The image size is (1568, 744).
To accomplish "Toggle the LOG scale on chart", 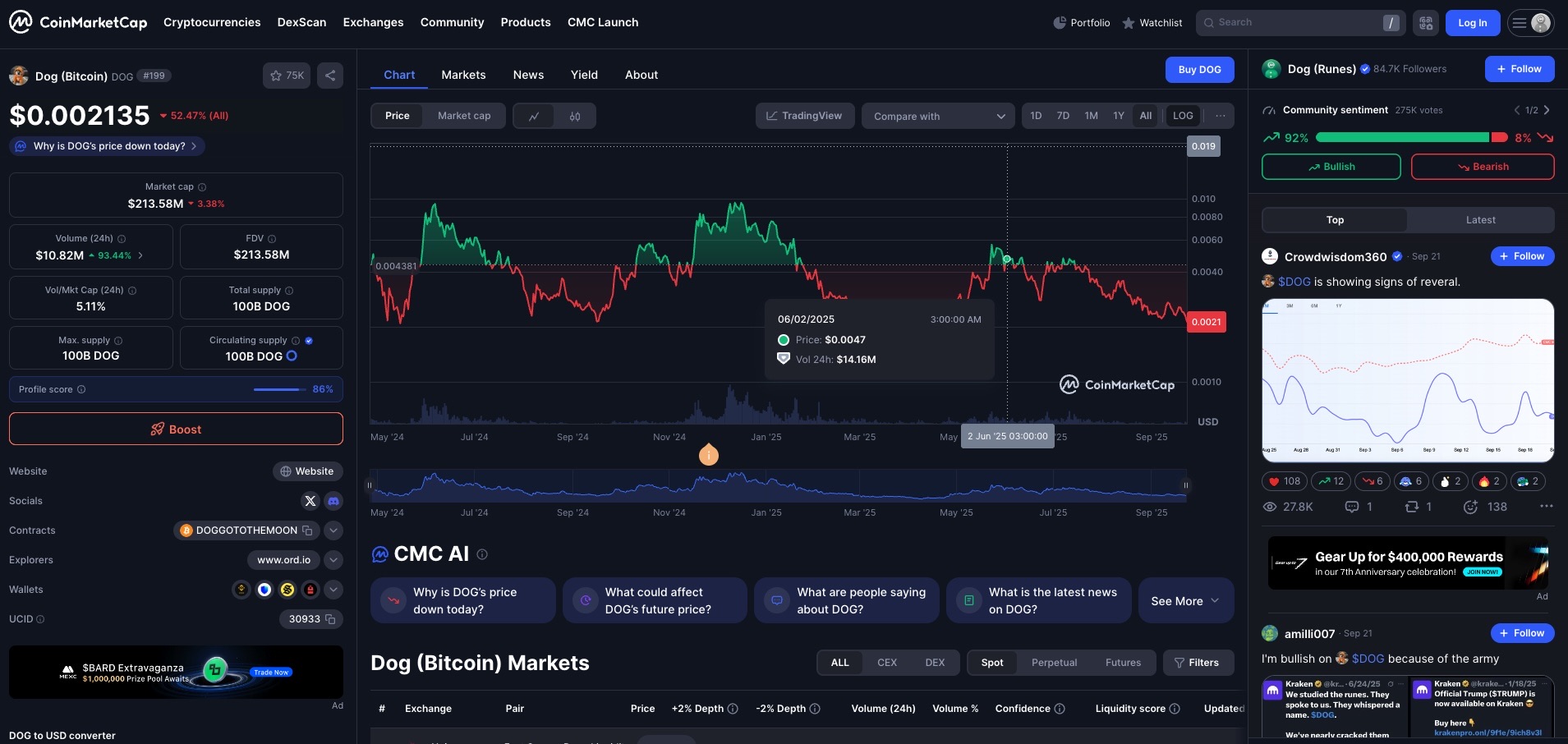I will pyautogui.click(x=1183, y=116).
